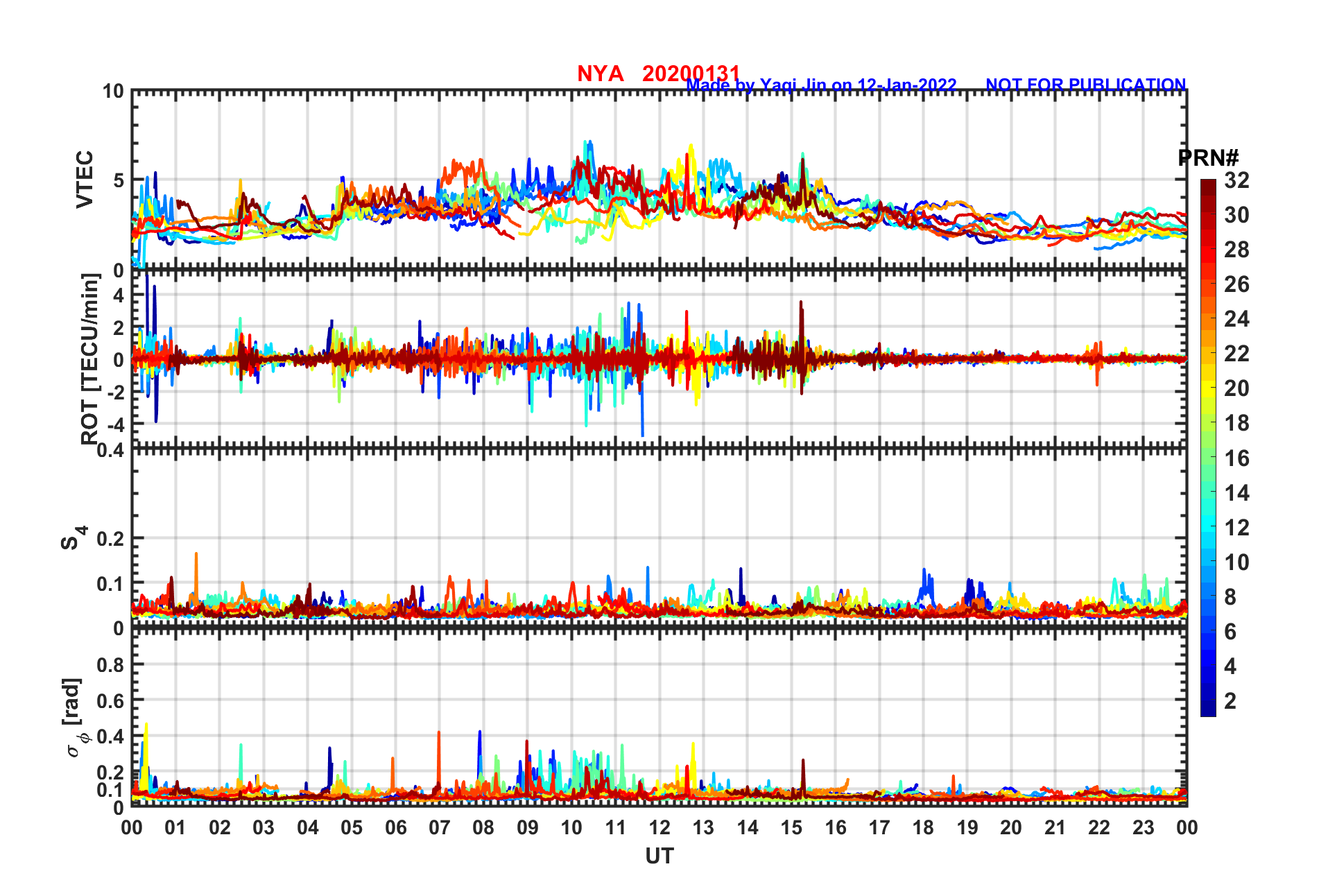Select UT hour tick label "20"
The height and width of the screenshot is (896, 1319).
click(1011, 828)
